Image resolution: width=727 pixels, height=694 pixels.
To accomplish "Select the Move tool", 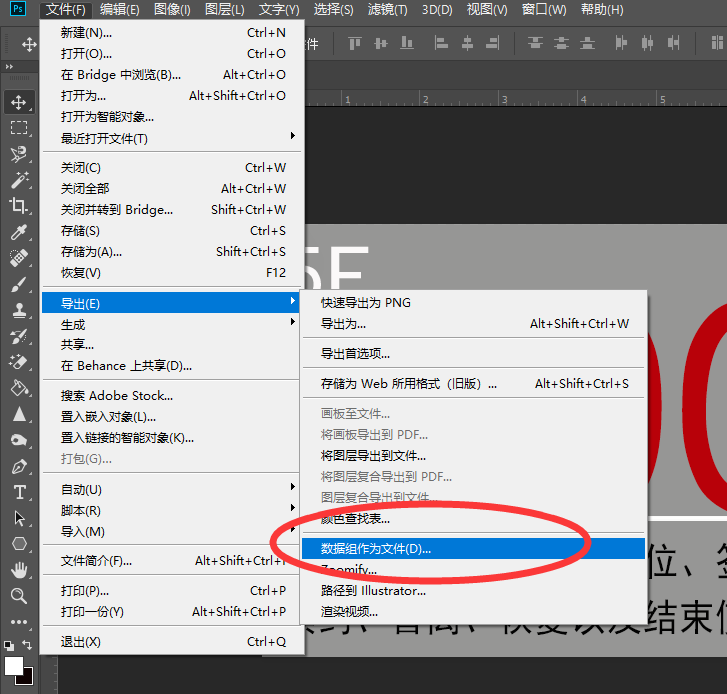I will 19,101.
